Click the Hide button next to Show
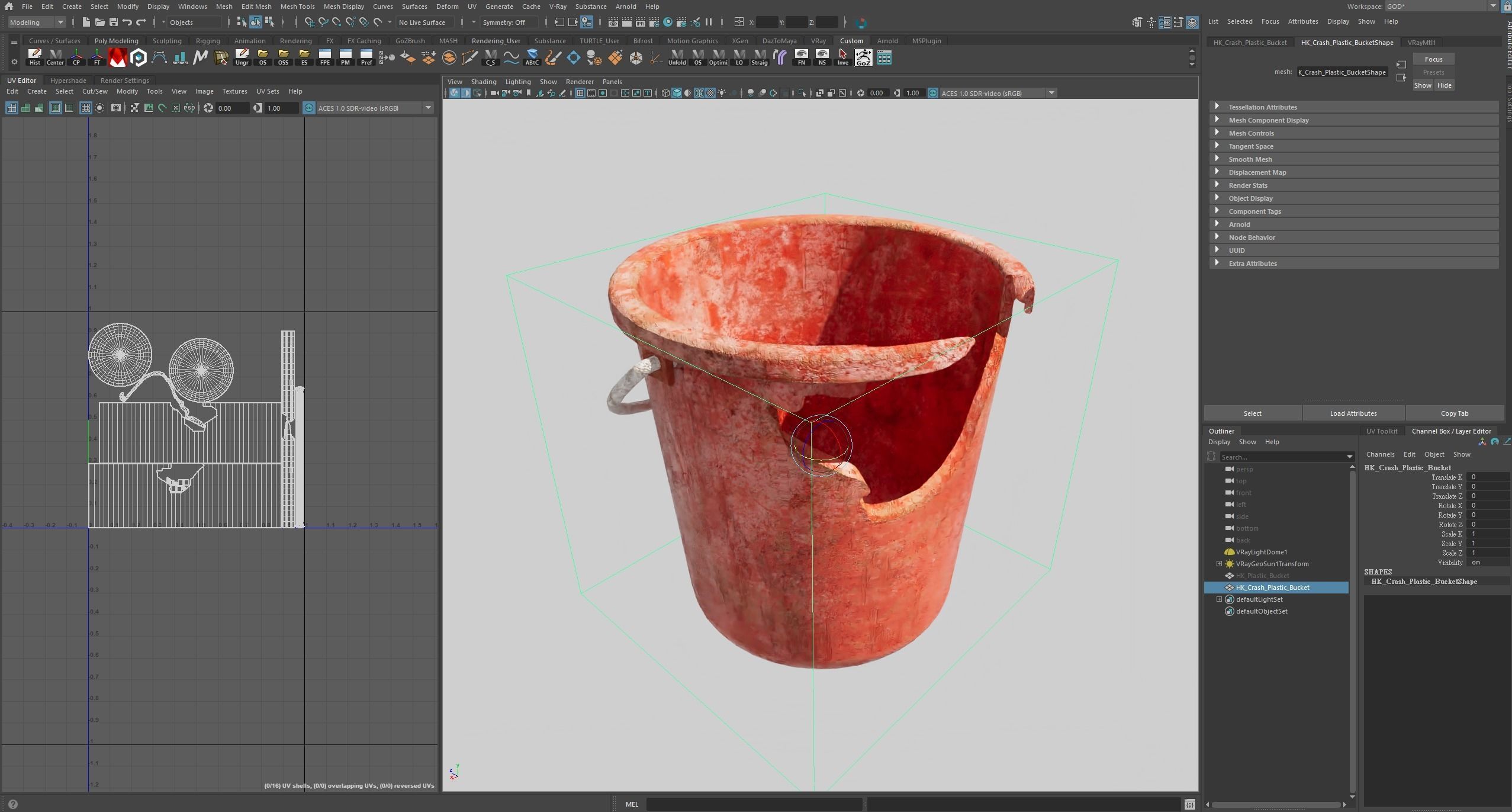 point(1444,85)
